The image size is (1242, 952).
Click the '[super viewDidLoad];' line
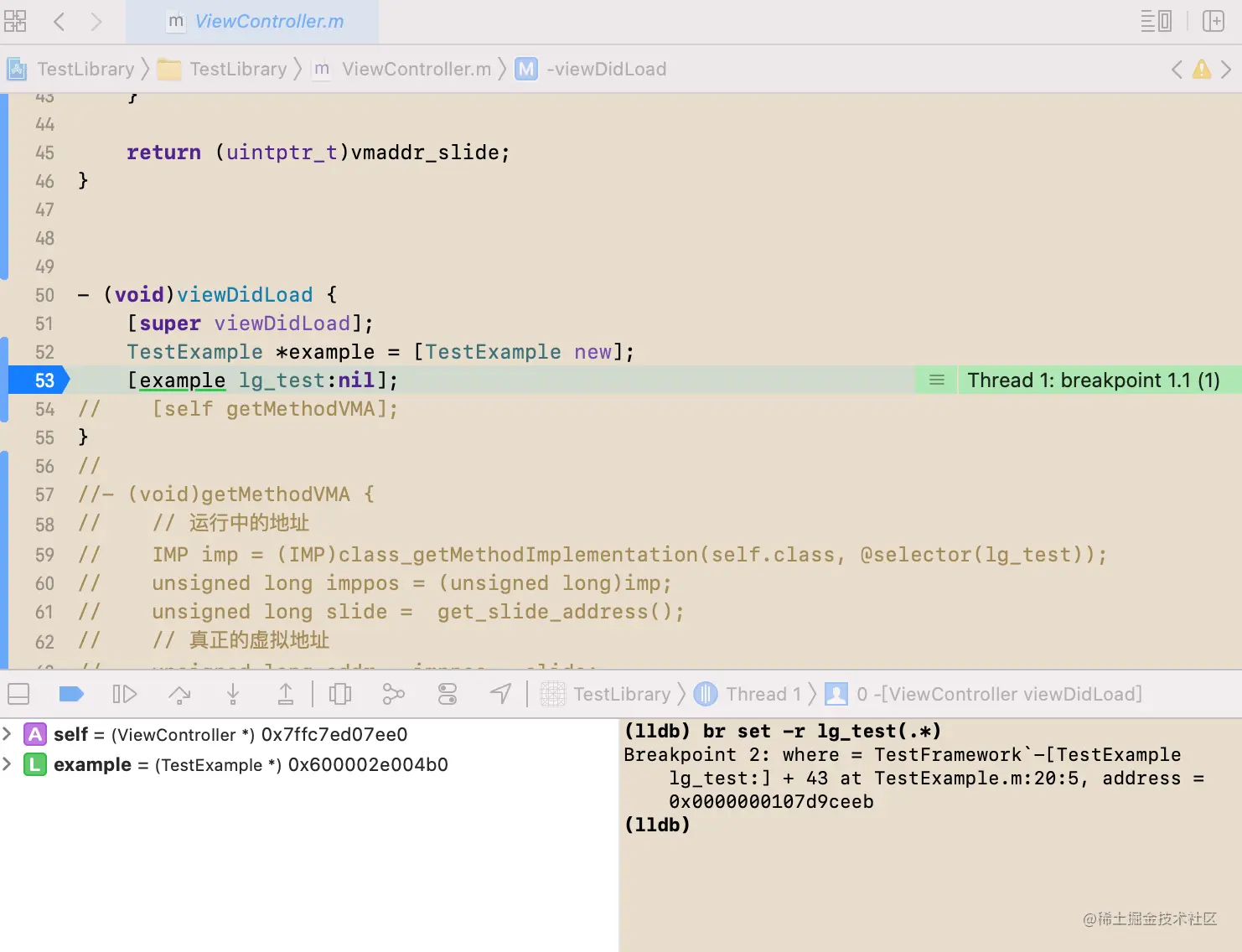(x=251, y=323)
